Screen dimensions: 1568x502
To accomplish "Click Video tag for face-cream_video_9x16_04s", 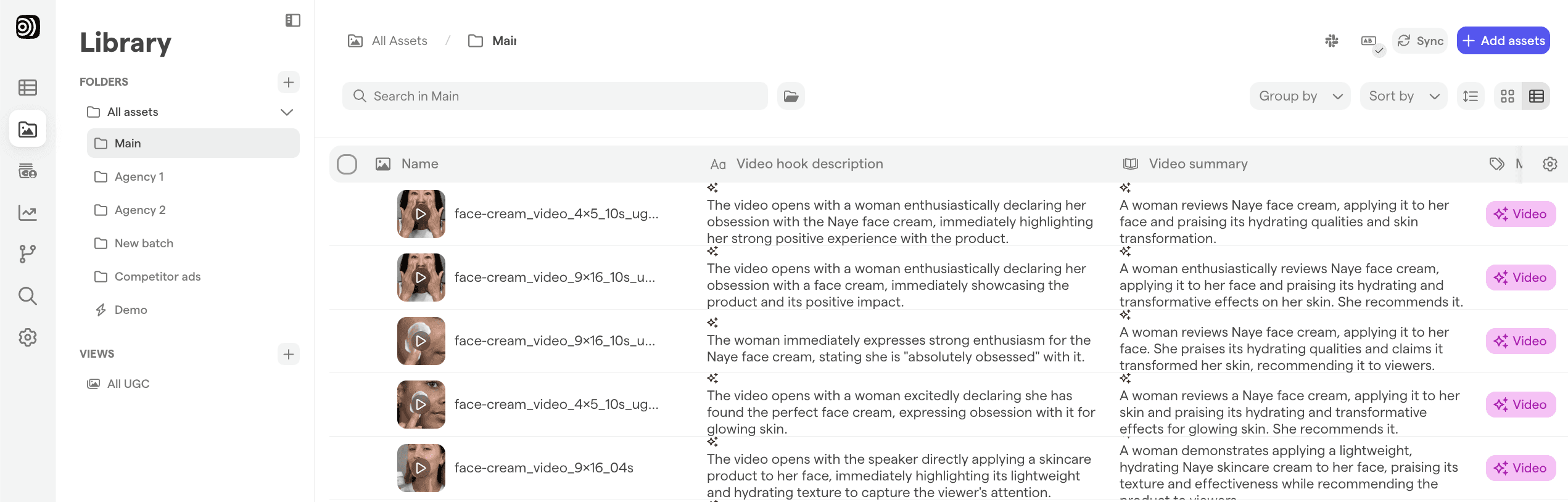I will tap(1521, 468).
